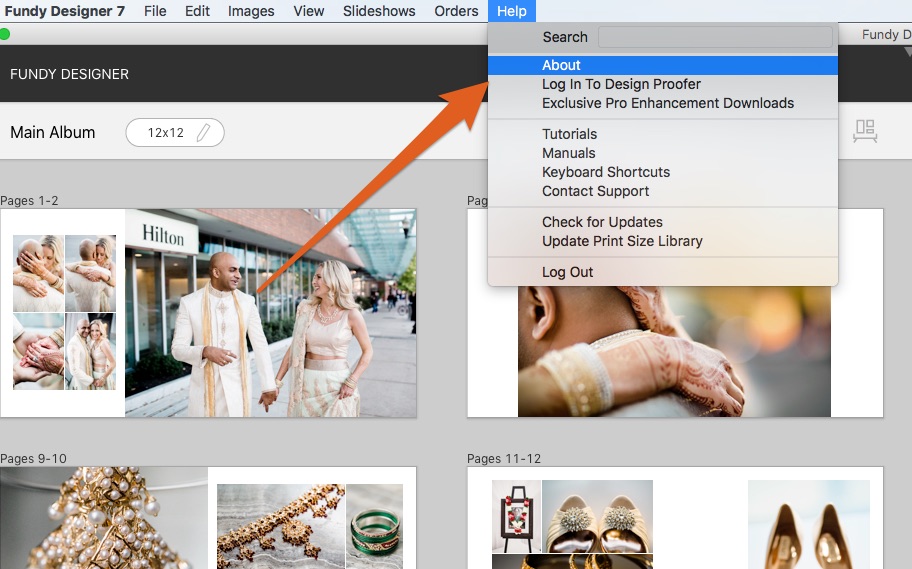Close the Help menu in menu bar
The image size is (912, 569).
[x=512, y=11]
